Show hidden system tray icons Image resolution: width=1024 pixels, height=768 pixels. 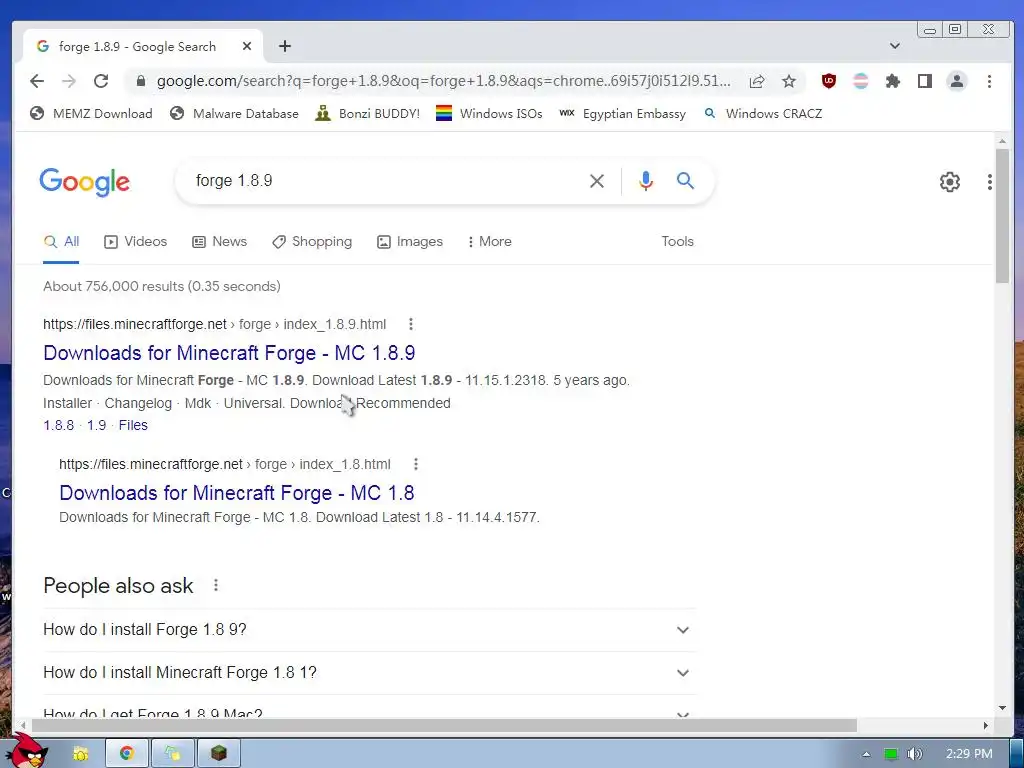click(867, 754)
